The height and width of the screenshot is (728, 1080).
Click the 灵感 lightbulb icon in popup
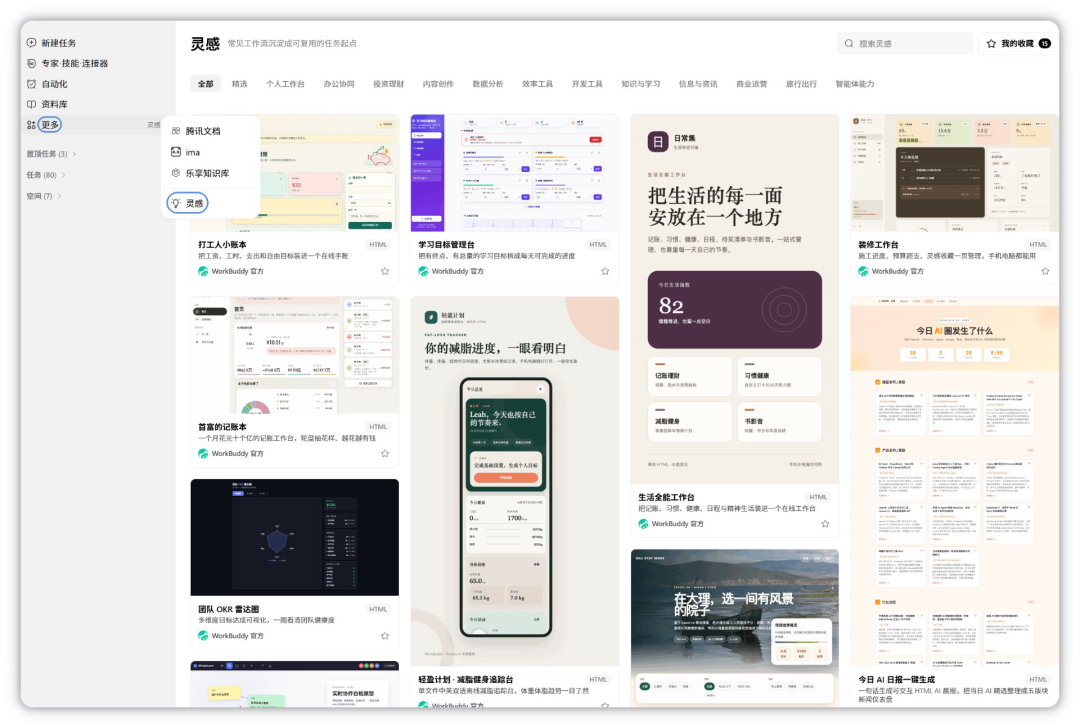176,203
